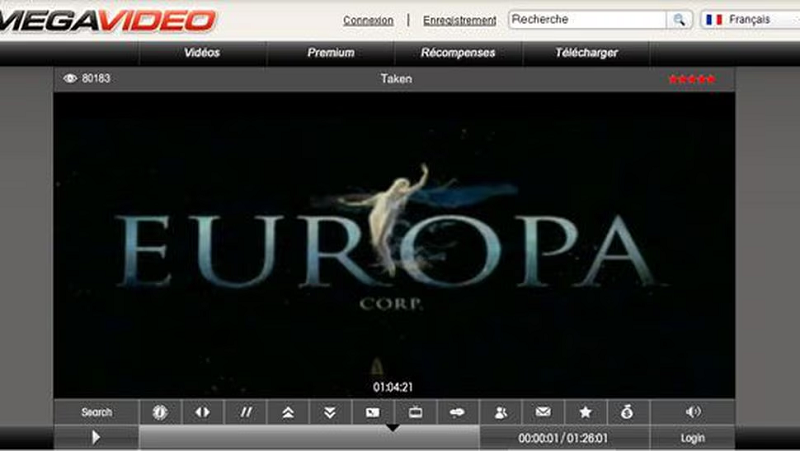800x451 pixels.
Task: Click the two-people icon in toolbar
Action: coord(501,412)
